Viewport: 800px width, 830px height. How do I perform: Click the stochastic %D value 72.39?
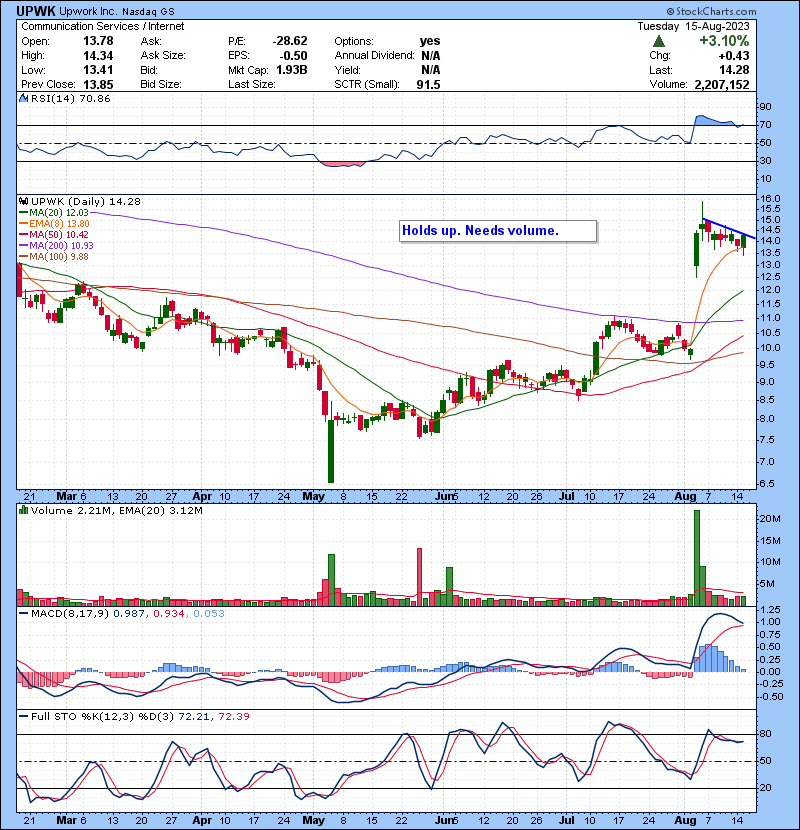pos(233,716)
